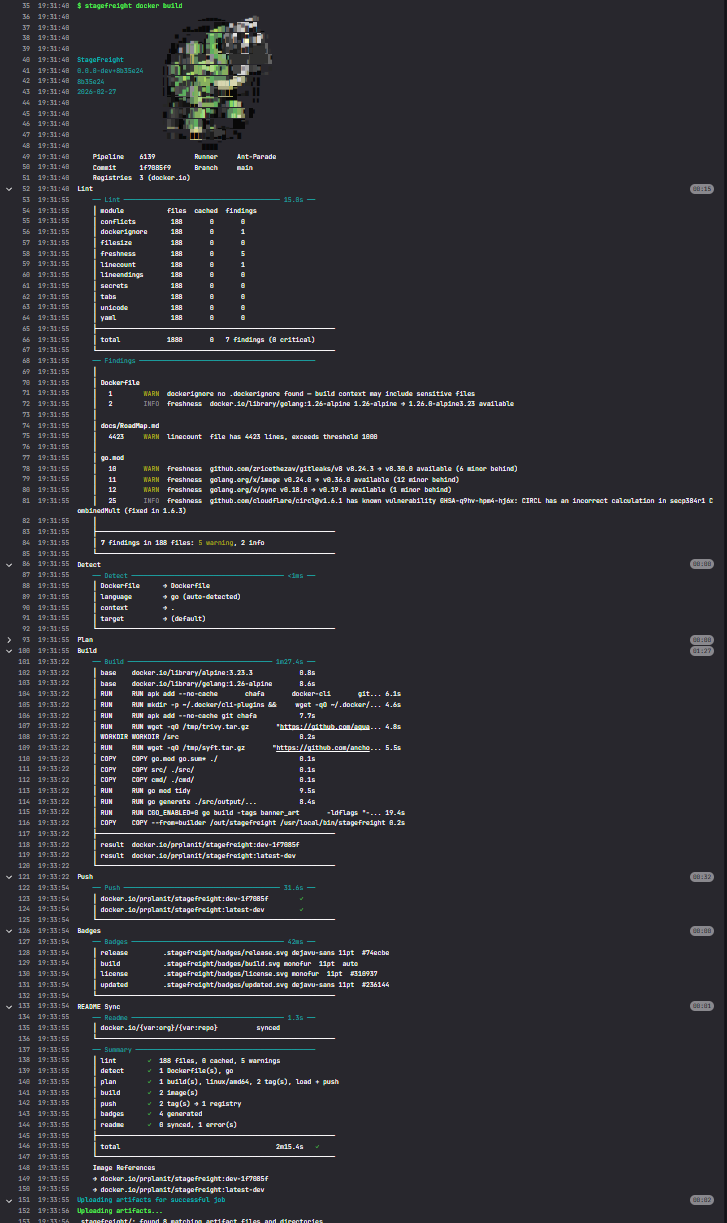Click the Push section header
Viewport: 727px width, 1223px height.
pyautogui.click(x=85, y=877)
